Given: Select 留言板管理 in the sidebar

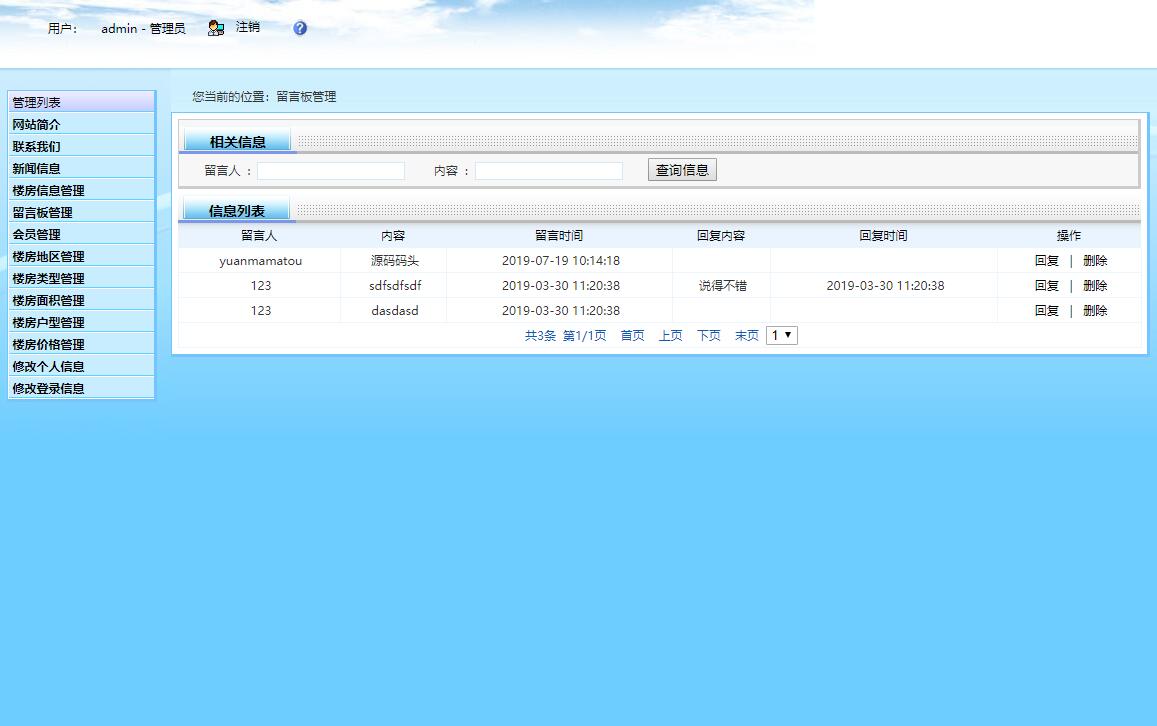Looking at the screenshot, I should tap(41, 211).
